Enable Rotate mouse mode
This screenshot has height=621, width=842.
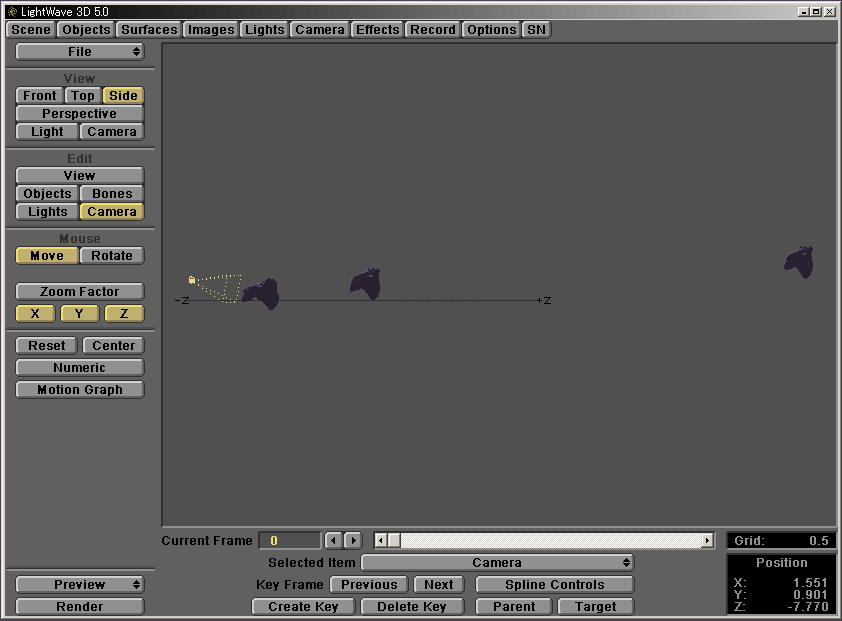coord(111,255)
